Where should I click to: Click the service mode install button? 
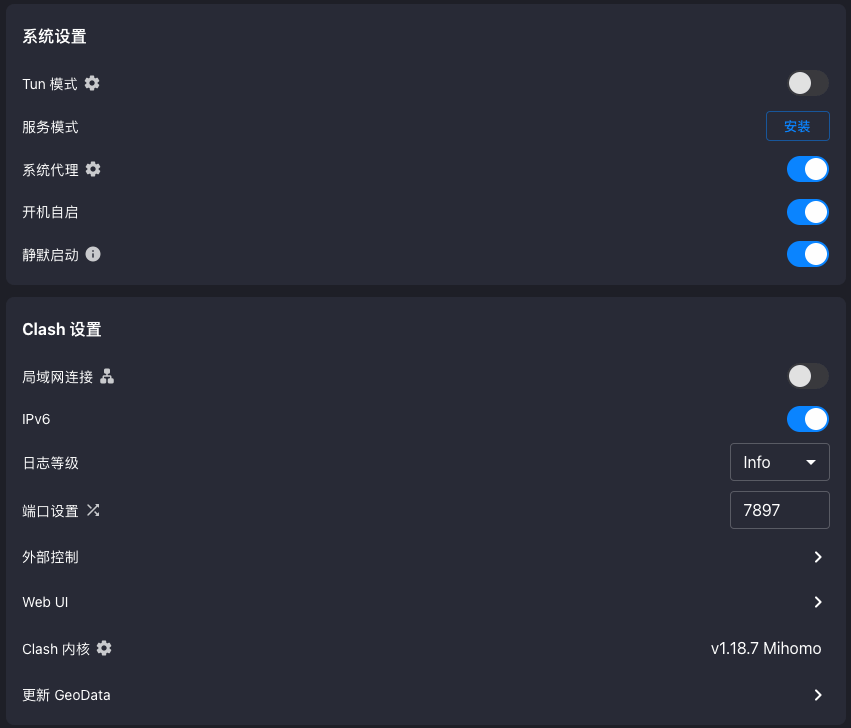click(797, 126)
